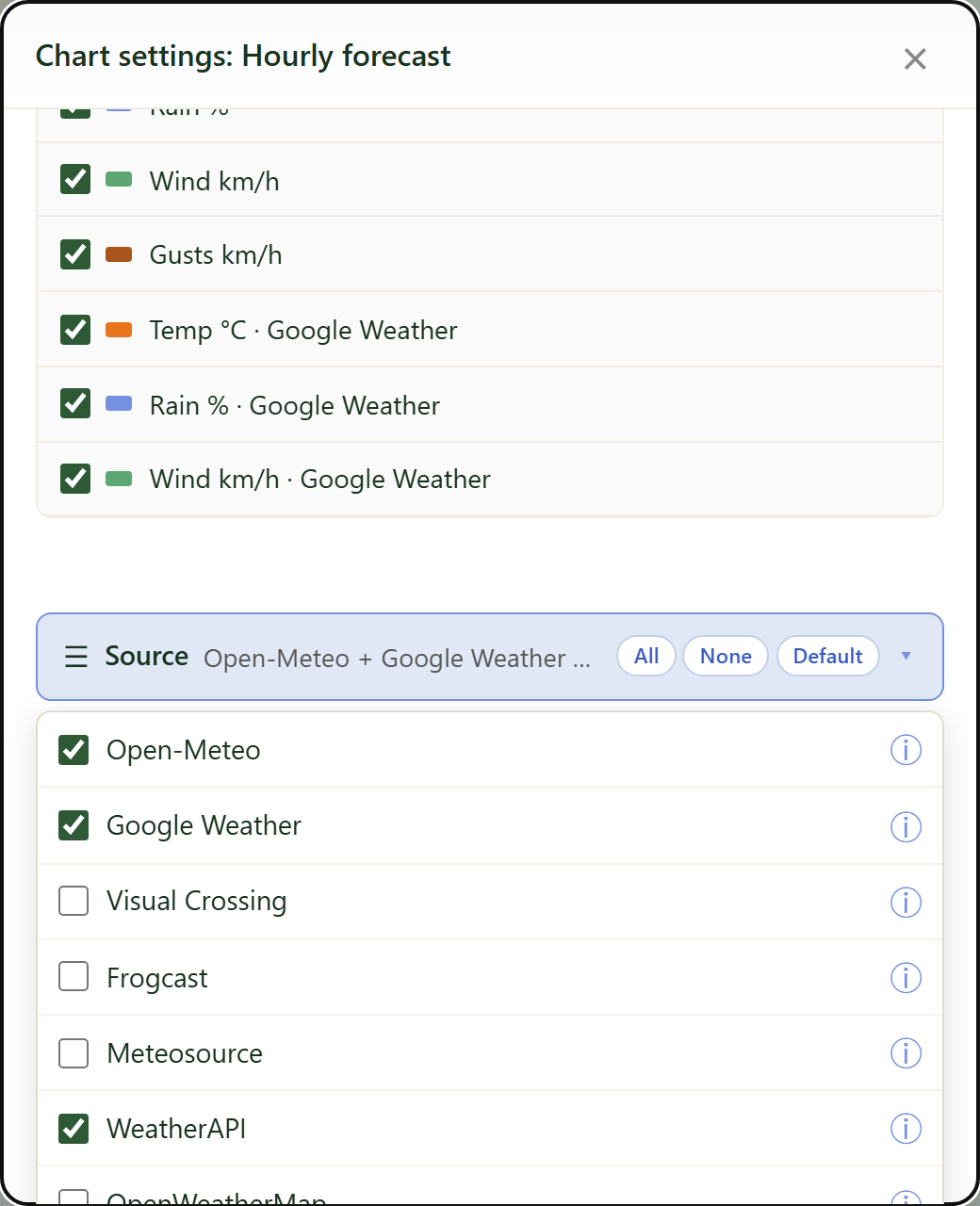Disable the Open-Meteo source

[73, 750]
